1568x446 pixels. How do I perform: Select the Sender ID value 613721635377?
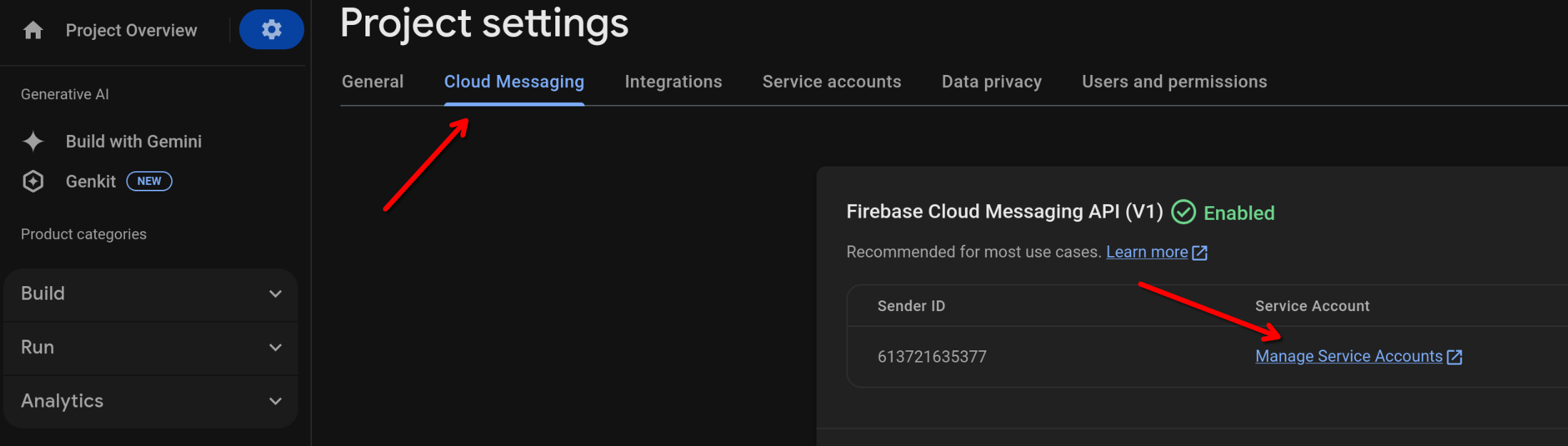click(932, 357)
